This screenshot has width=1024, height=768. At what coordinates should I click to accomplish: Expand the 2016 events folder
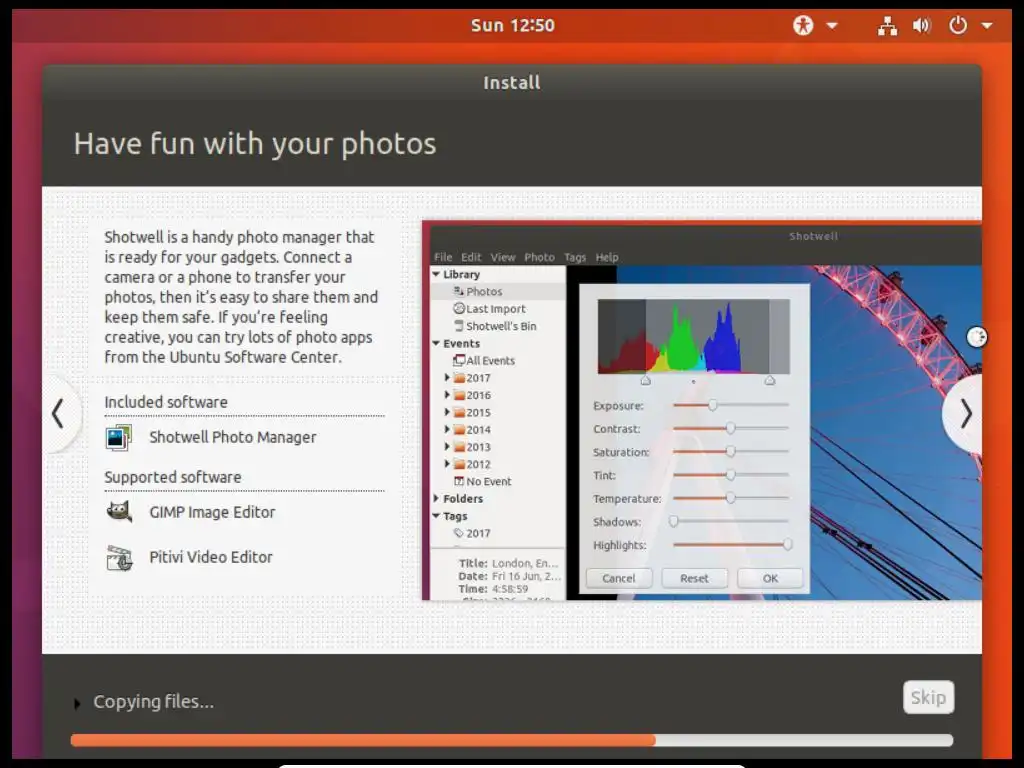click(x=447, y=395)
